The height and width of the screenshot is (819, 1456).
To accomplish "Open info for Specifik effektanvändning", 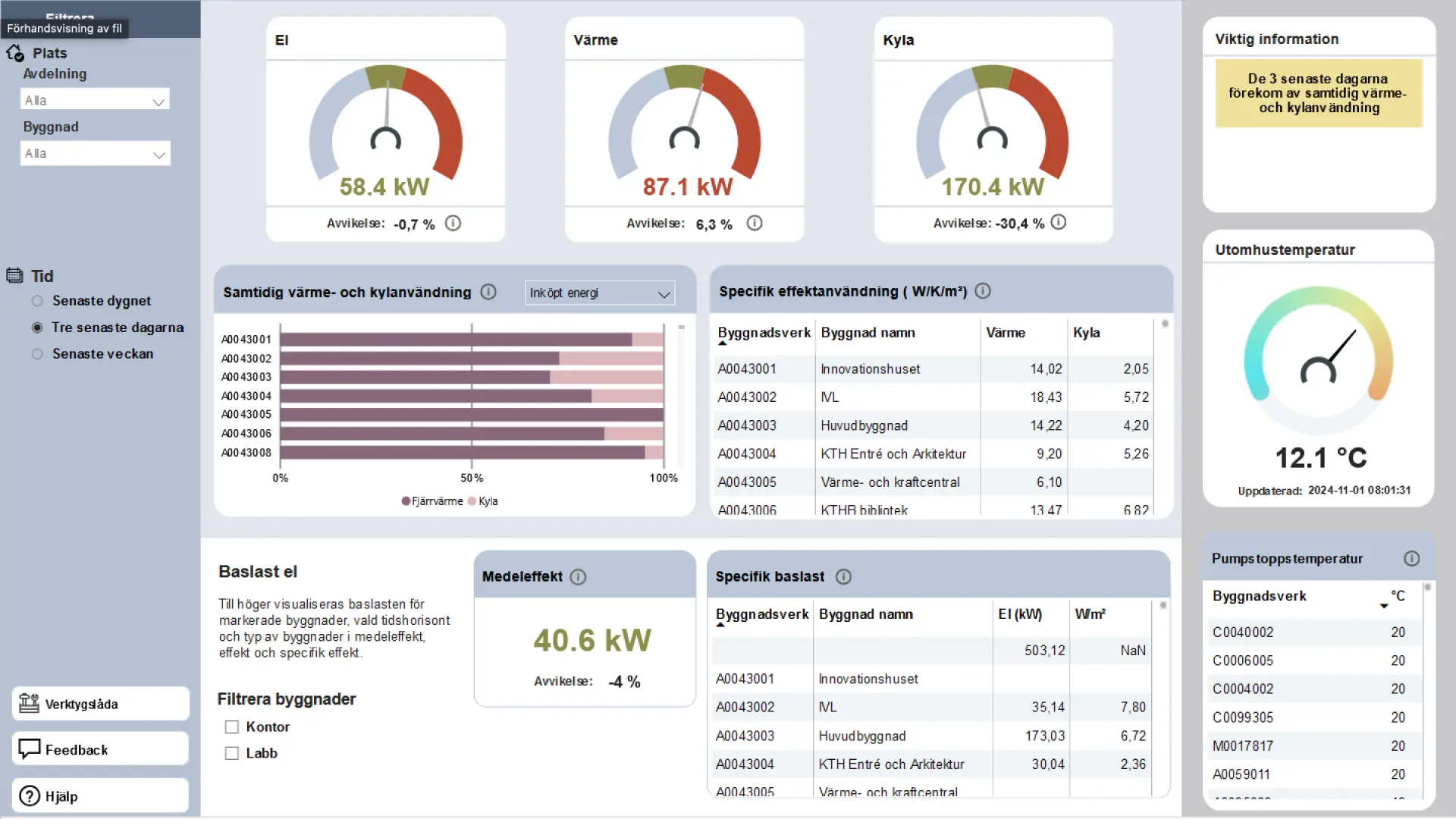I will pyautogui.click(x=983, y=291).
